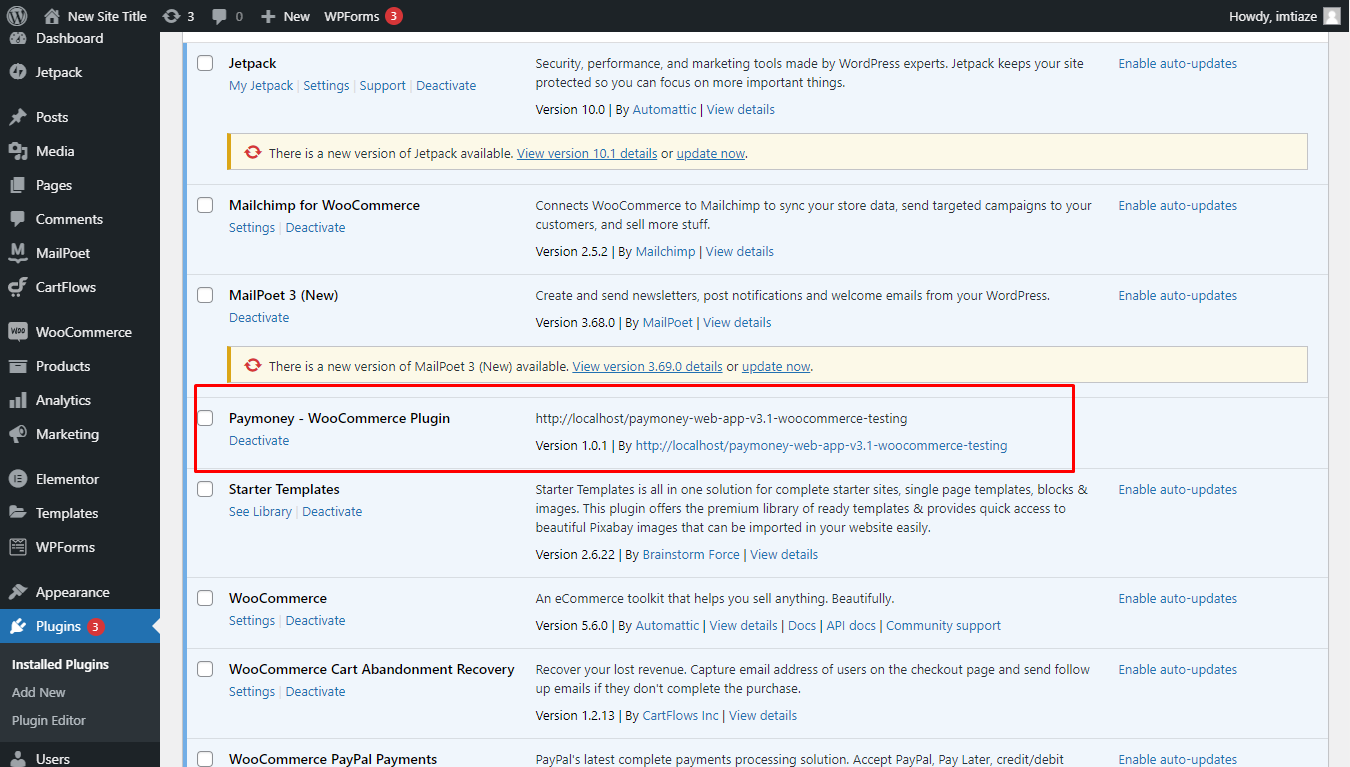View details of WooCommerce Cart Abandonment Recovery
The height and width of the screenshot is (767, 1350).
pos(763,715)
